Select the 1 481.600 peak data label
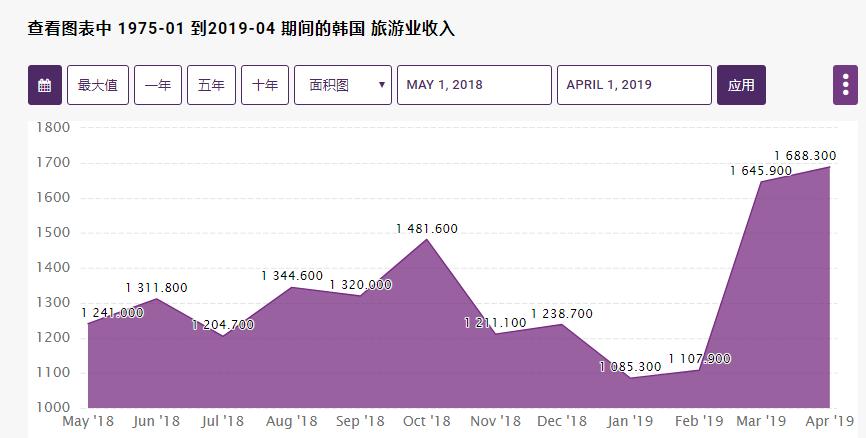This screenshot has height=438, width=866. (427, 229)
